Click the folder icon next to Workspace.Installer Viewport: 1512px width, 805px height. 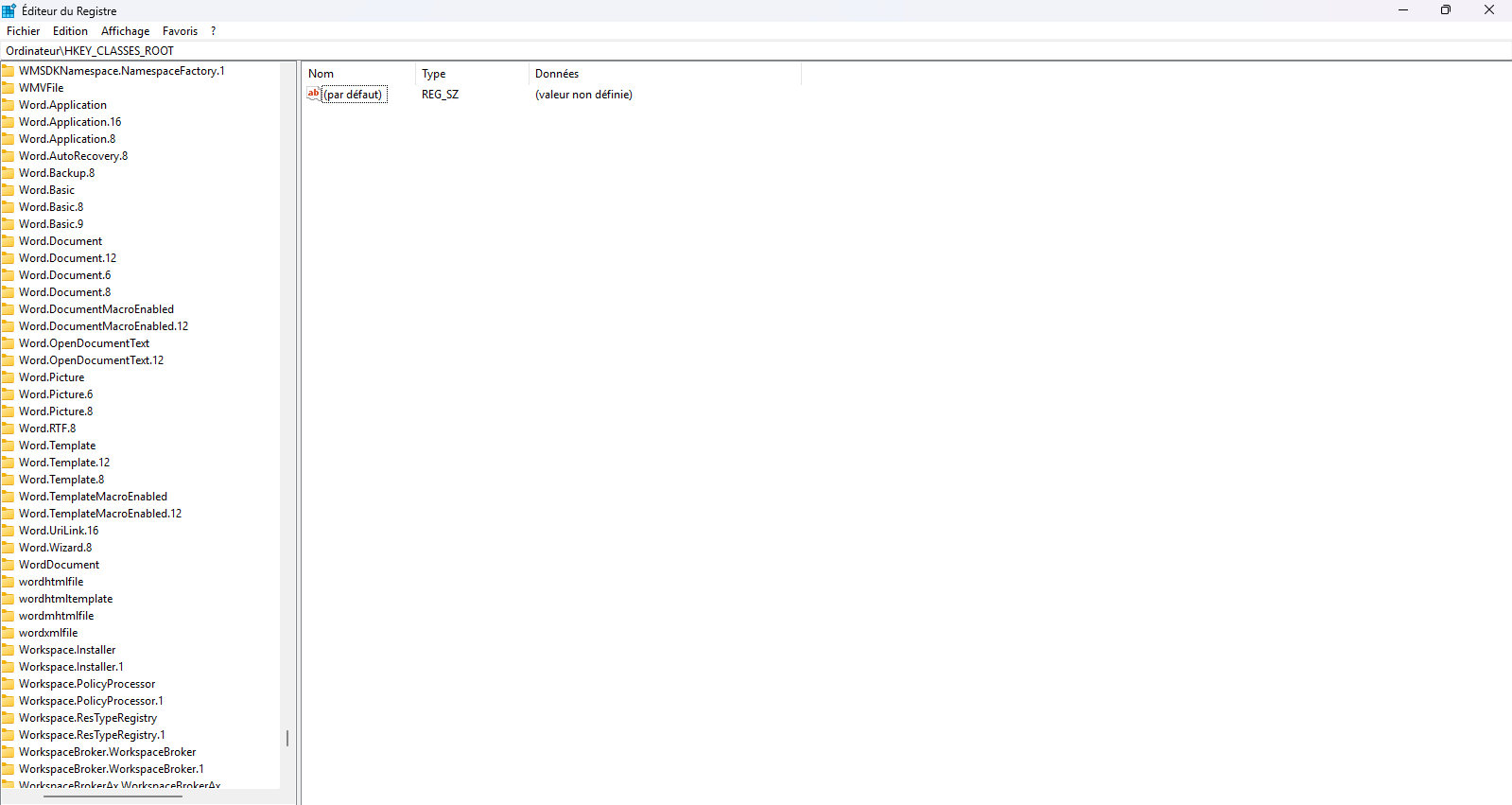click(9, 650)
